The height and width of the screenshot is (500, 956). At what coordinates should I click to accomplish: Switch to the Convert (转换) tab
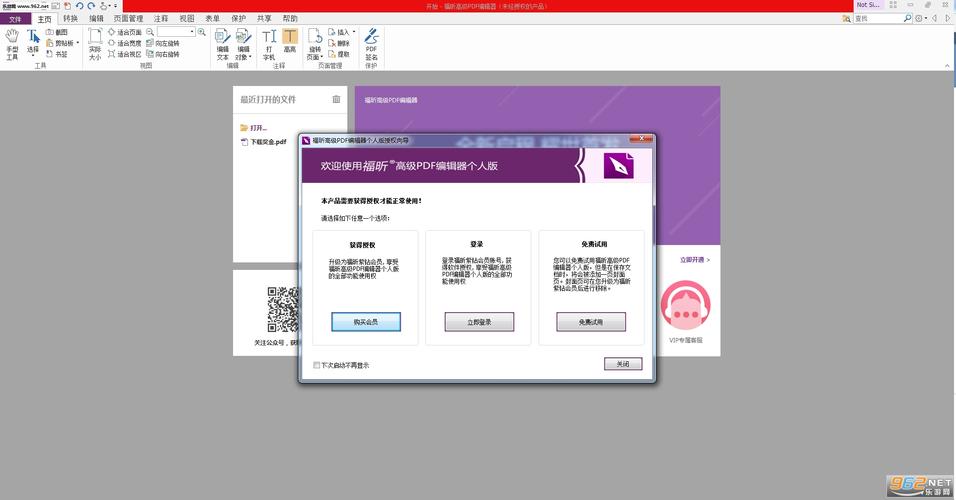[70, 19]
